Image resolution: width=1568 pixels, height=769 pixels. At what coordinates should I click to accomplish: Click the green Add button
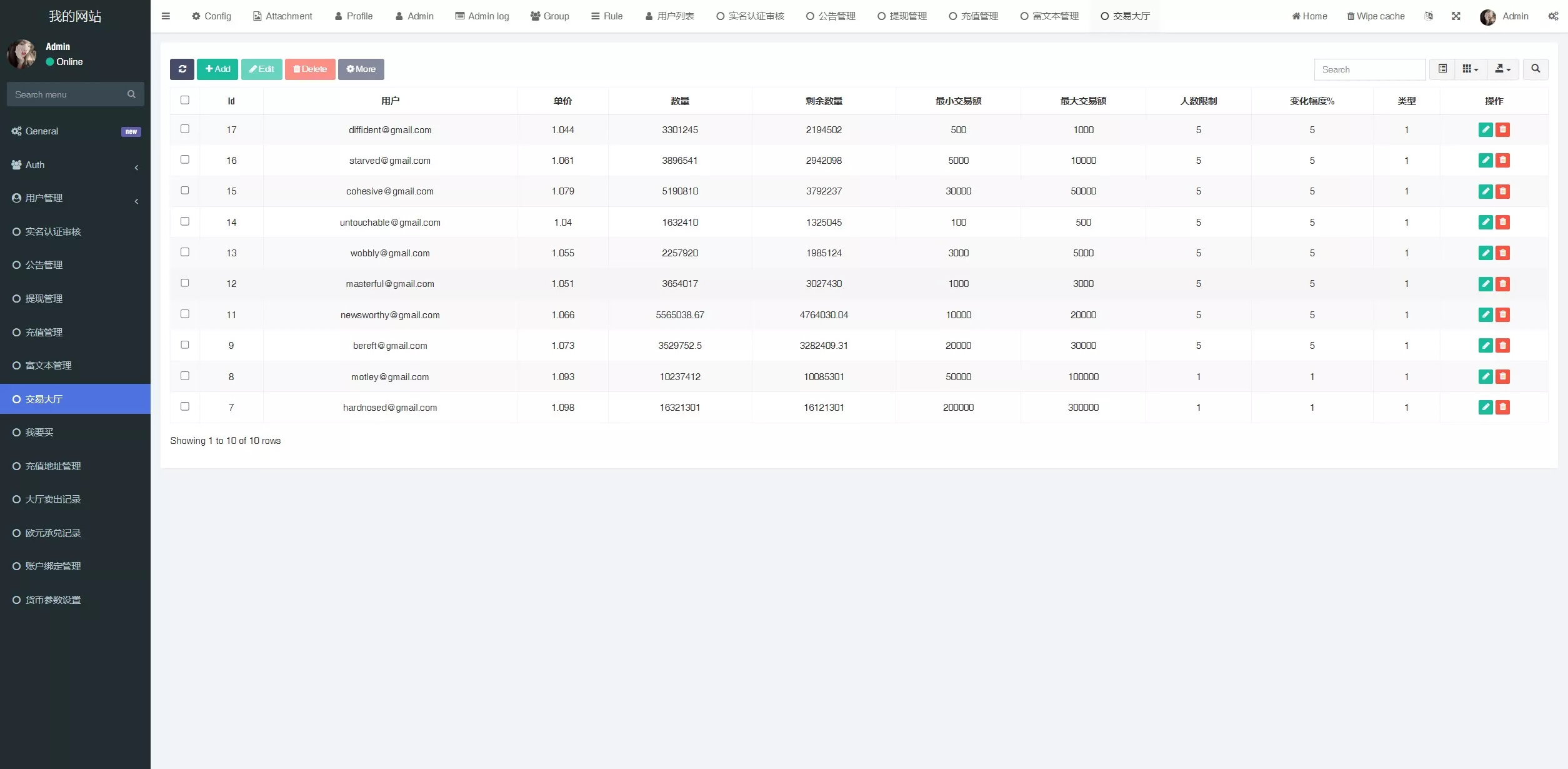pos(217,69)
